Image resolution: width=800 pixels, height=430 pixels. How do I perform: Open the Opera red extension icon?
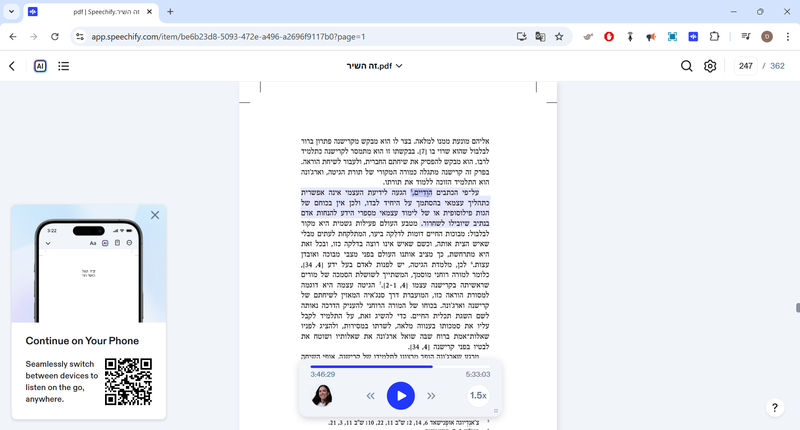tap(609, 37)
